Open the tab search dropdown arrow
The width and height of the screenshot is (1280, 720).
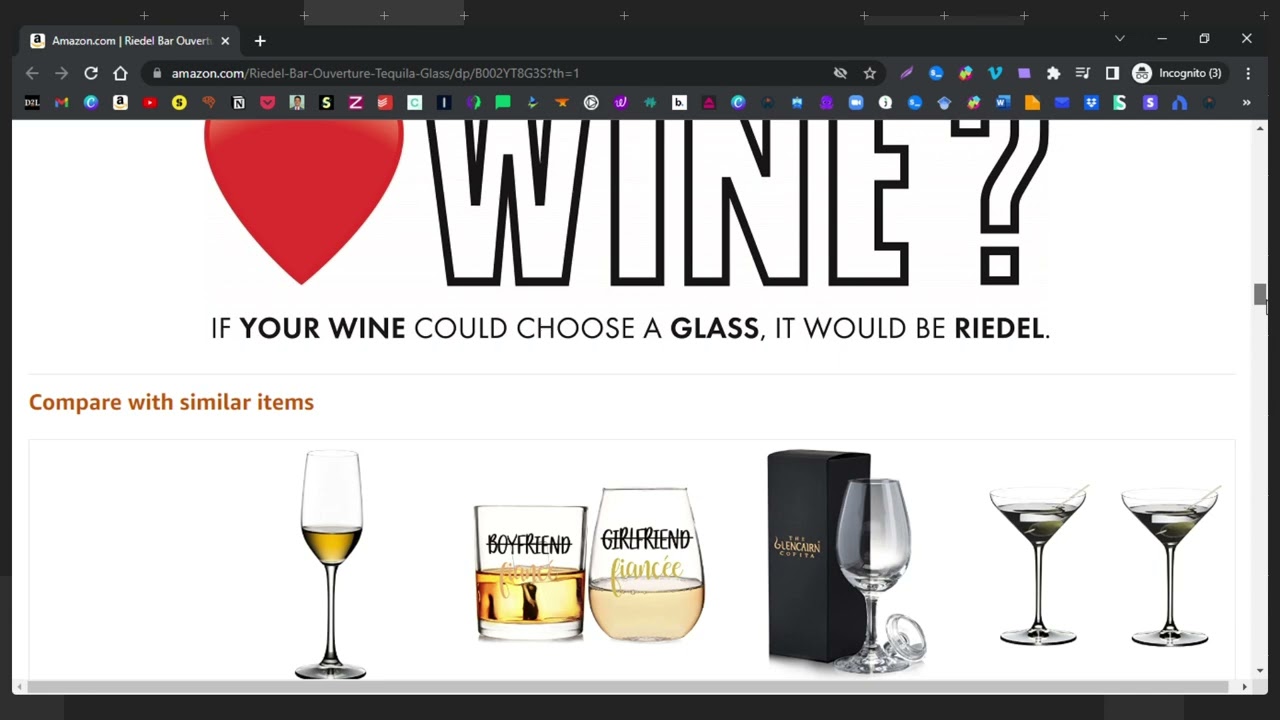(1120, 38)
